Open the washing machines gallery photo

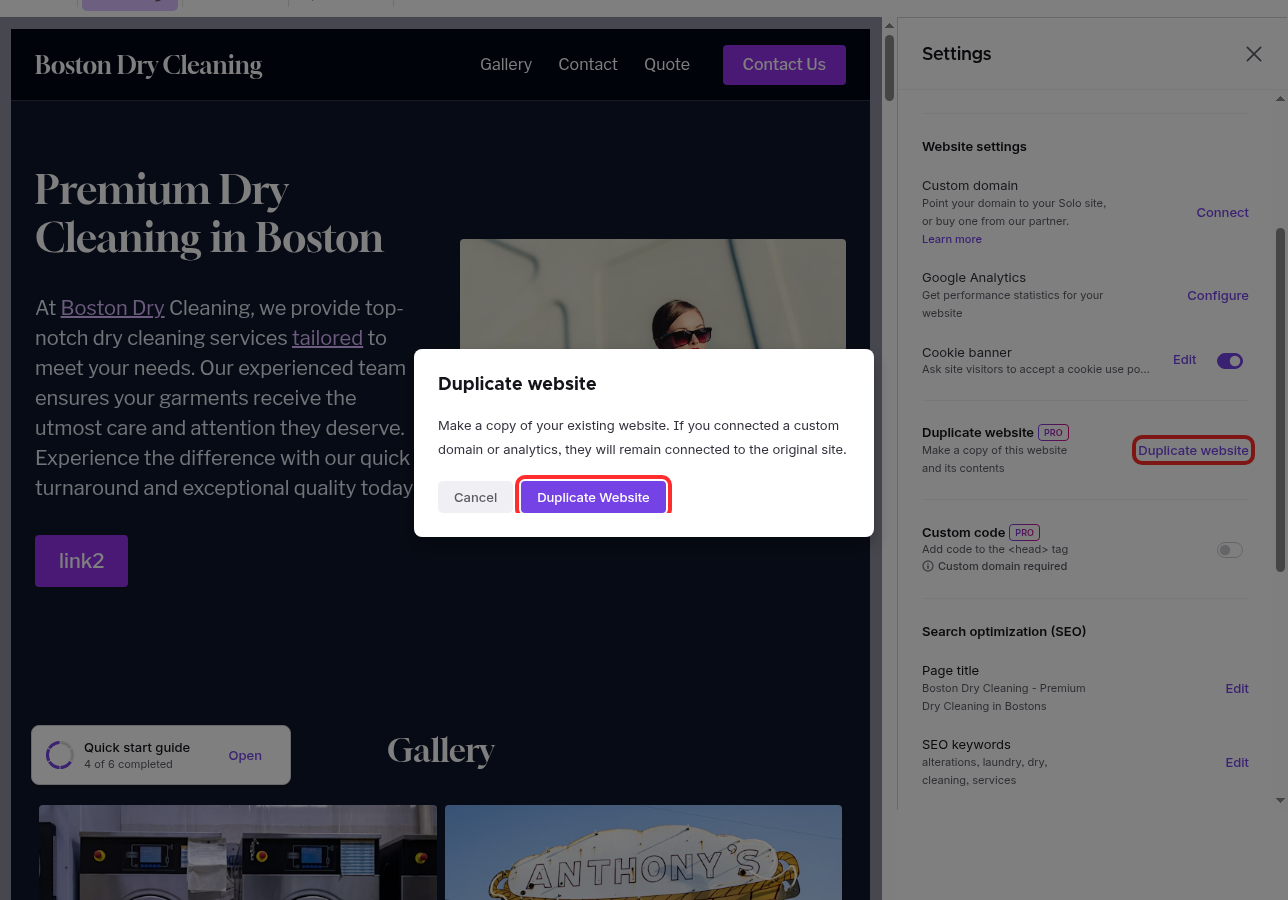click(238, 852)
